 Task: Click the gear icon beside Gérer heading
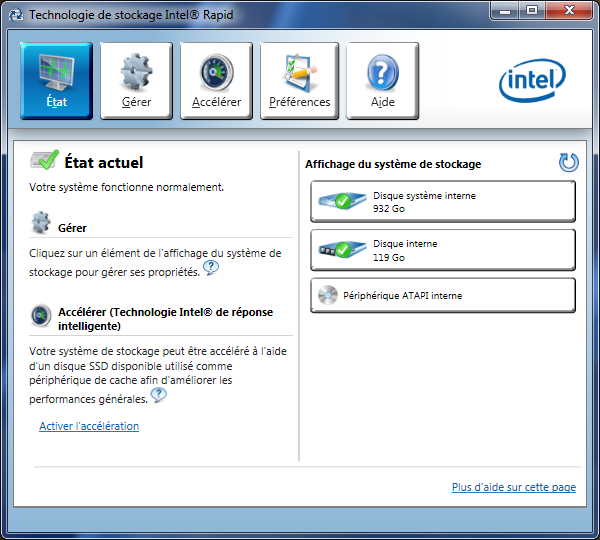point(41,221)
